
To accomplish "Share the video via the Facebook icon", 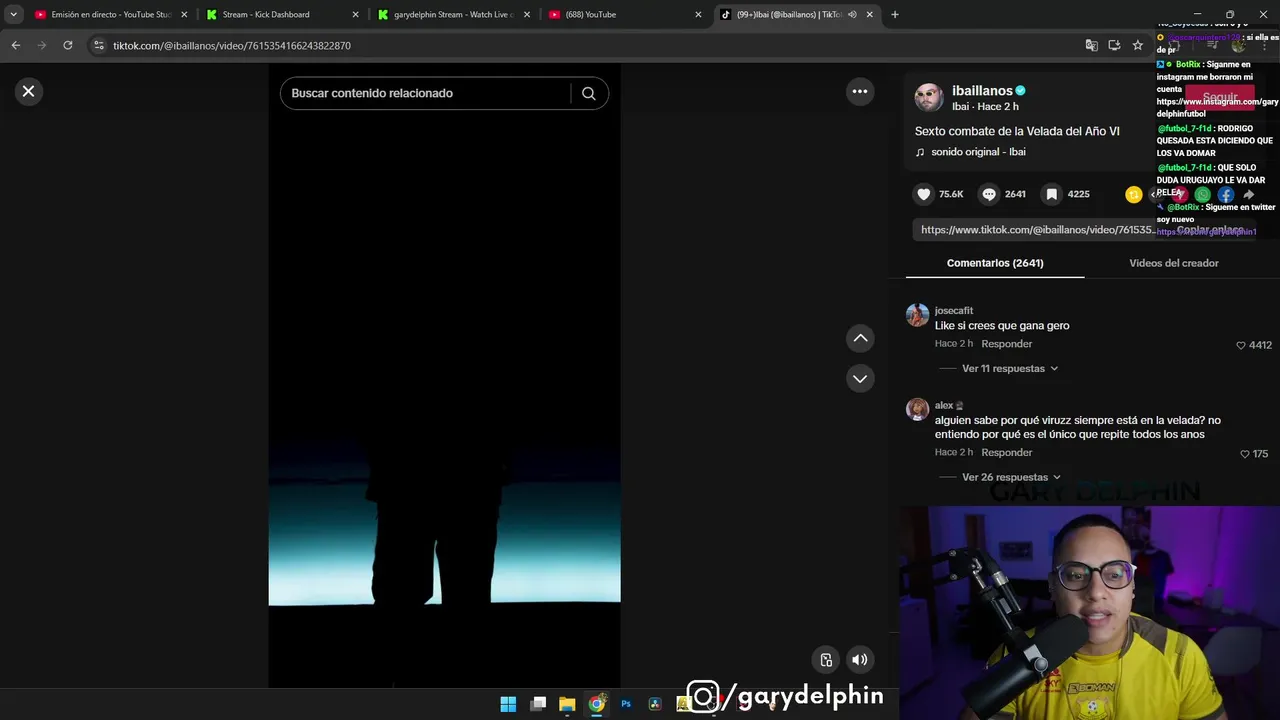I will [x=1226, y=195].
